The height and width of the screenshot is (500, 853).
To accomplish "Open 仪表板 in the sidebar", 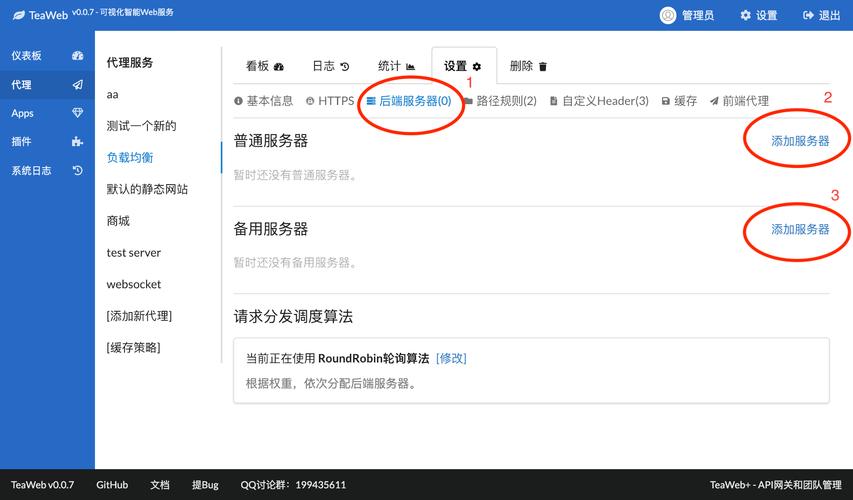I will point(47,55).
